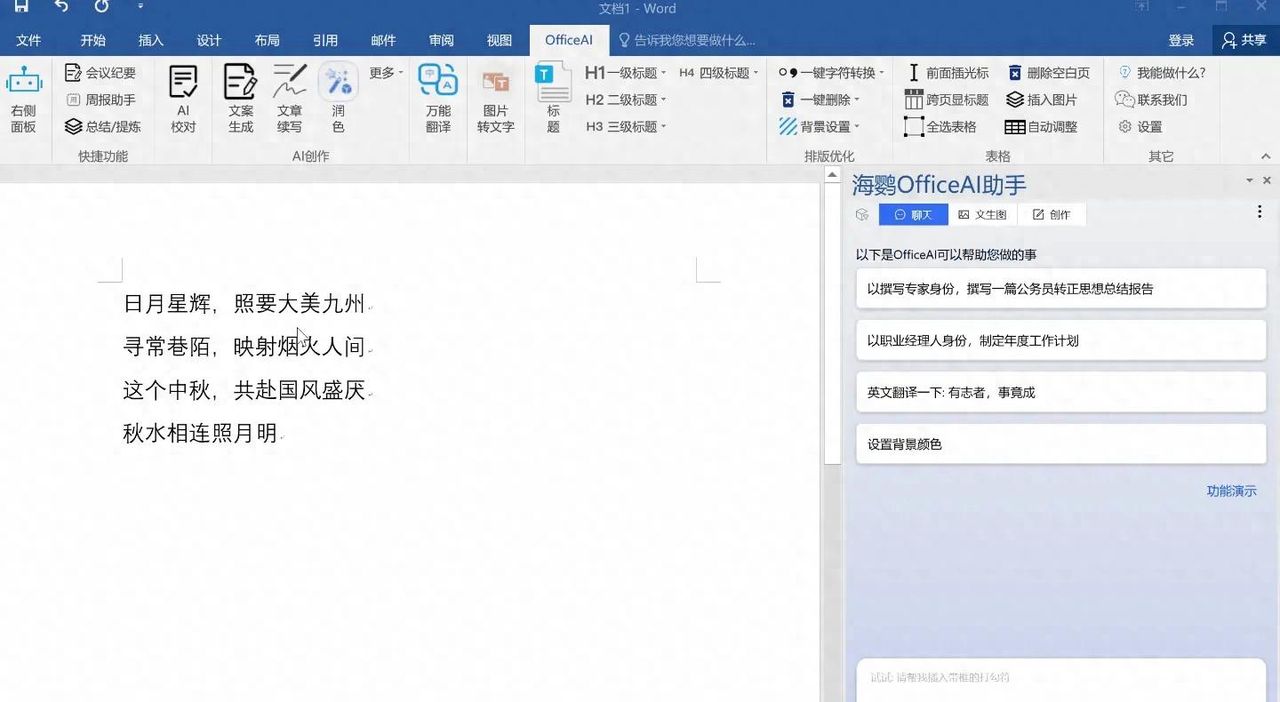The height and width of the screenshot is (702, 1280).
Task: Open the 周报助手 weekly report assistant
Action: pyautogui.click(x=100, y=100)
